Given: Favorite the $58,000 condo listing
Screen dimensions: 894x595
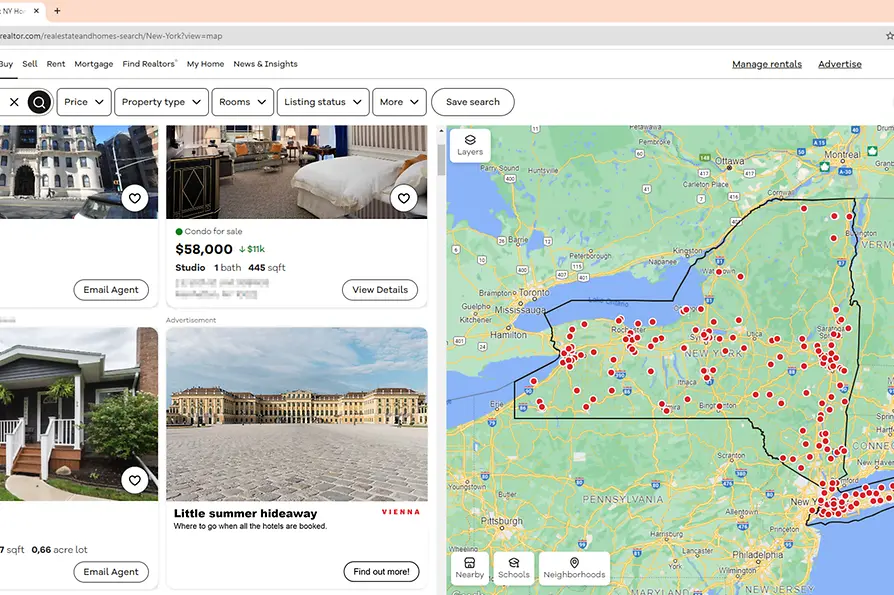Looking at the screenshot, I should click(x=403, y=199).
